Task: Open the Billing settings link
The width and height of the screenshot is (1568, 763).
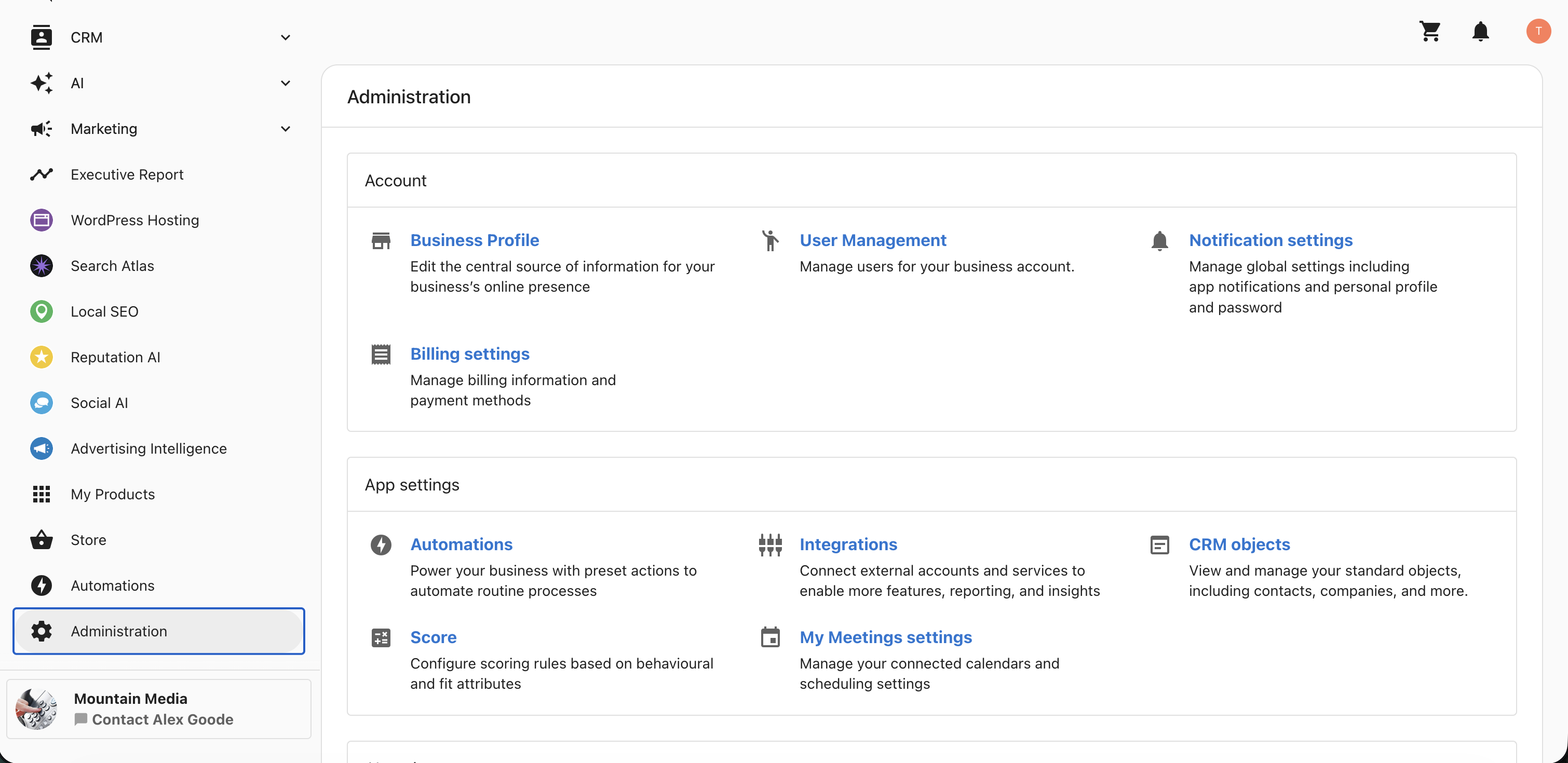Action: pyautogui.click(x=469, y=353)
